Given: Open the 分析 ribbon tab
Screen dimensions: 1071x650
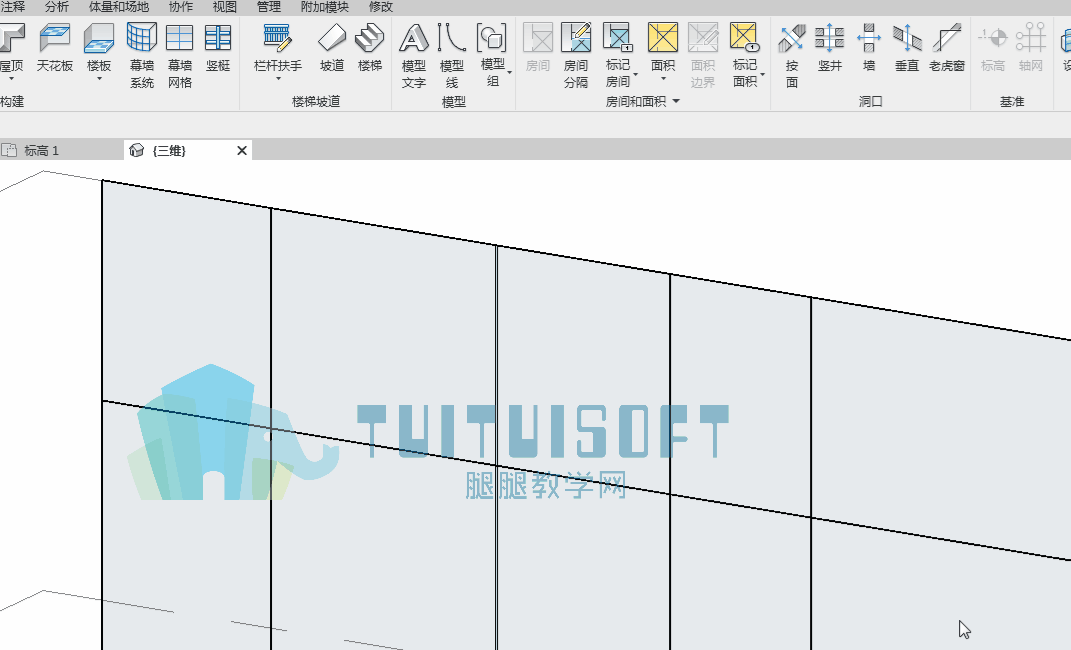Looking at the screenshot, I should coord(57,7).
